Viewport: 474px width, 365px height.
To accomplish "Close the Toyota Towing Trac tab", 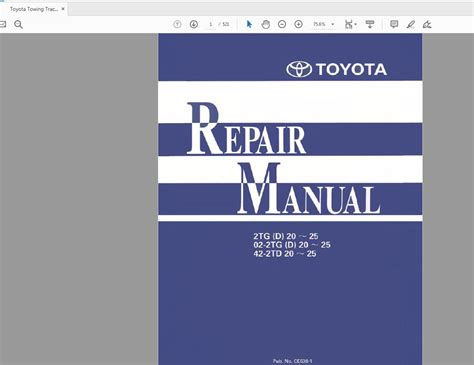I will [63, 9].
